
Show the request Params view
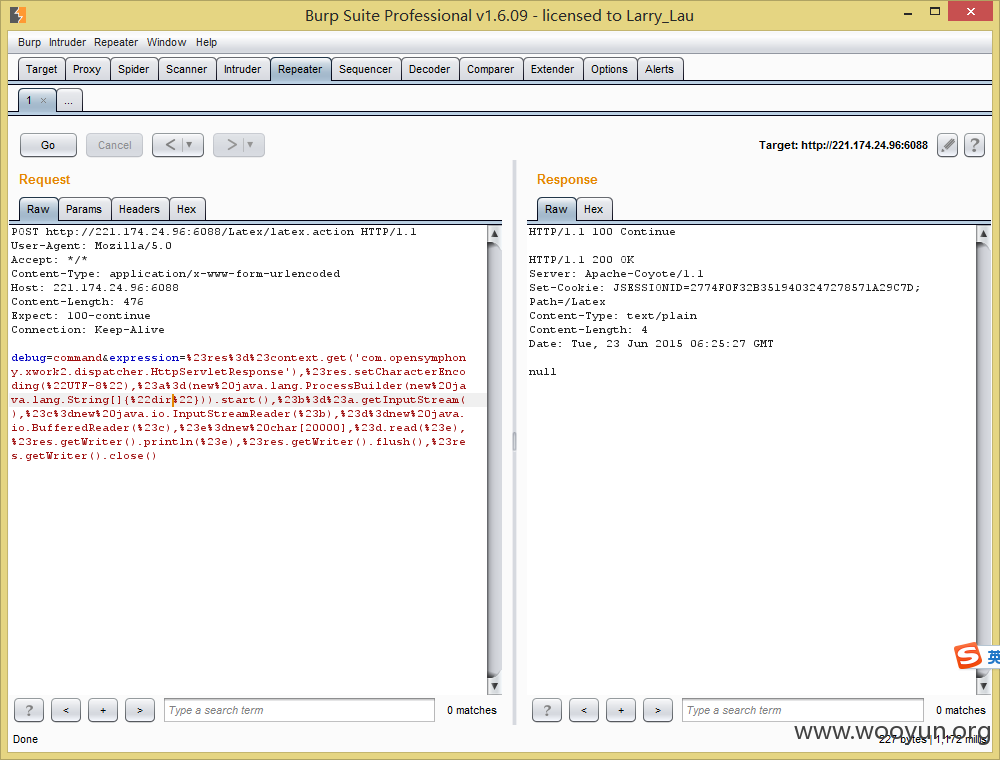point(84,209)
